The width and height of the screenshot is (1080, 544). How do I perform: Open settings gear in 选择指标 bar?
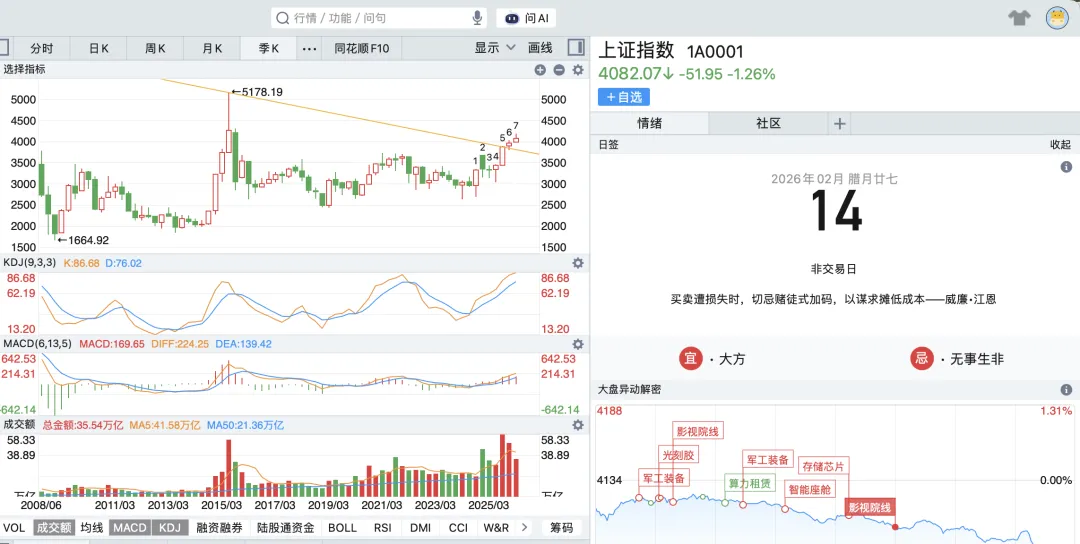pos(578,70)
